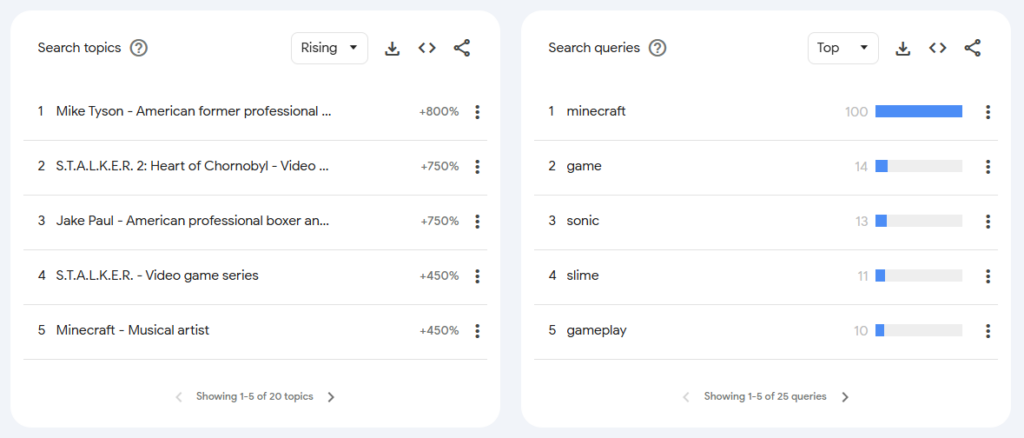The height and width of the screenshot is (438, 1024).
Task: Share the Search topics card
Action: click(x=462, y=48)
